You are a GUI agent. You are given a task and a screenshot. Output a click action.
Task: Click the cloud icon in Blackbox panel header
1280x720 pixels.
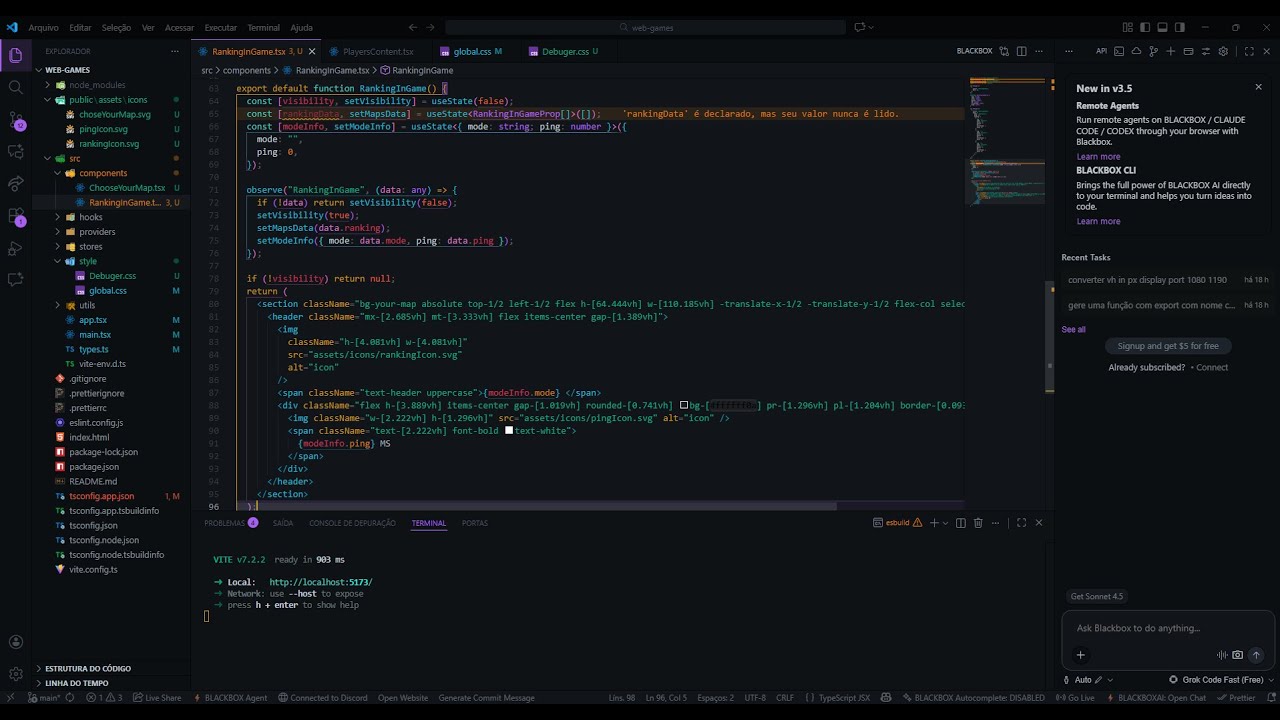point(1136,51)
